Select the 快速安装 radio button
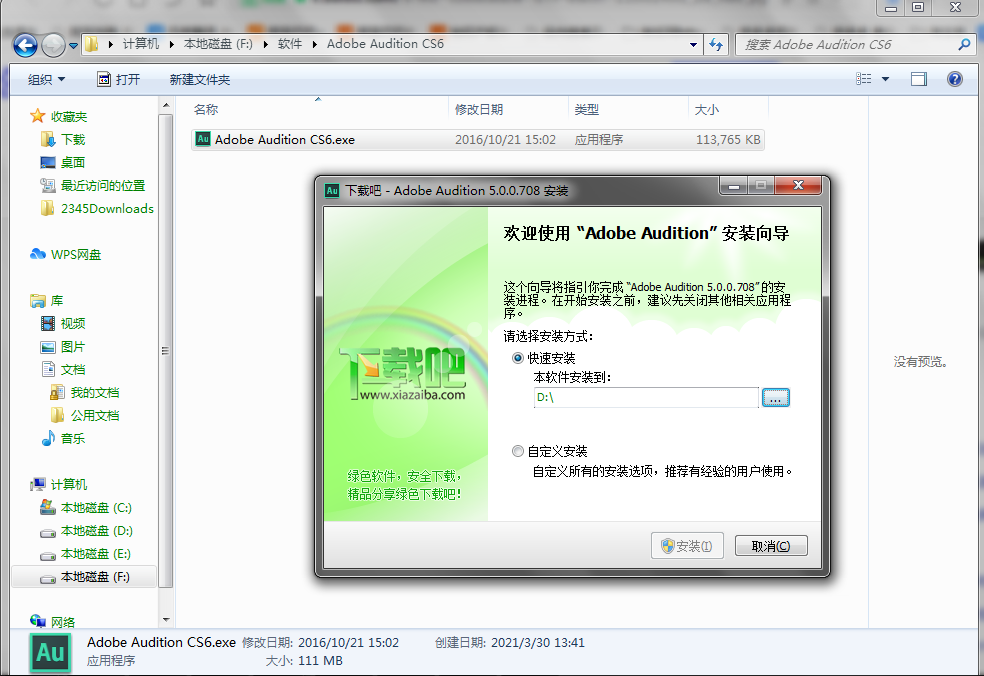This screenshot has width=984, height=676. coord(518,358)
